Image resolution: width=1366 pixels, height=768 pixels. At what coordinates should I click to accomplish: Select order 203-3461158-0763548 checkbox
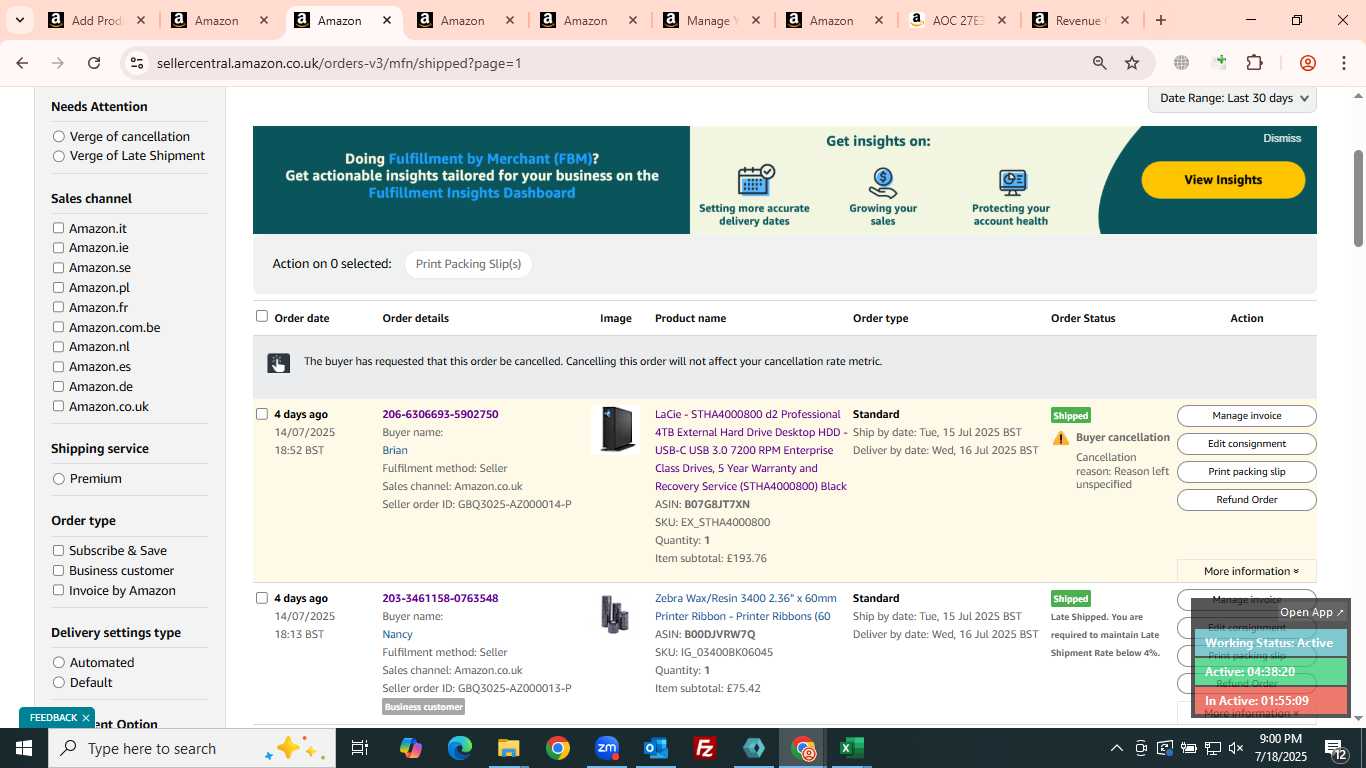pos(262,598)
